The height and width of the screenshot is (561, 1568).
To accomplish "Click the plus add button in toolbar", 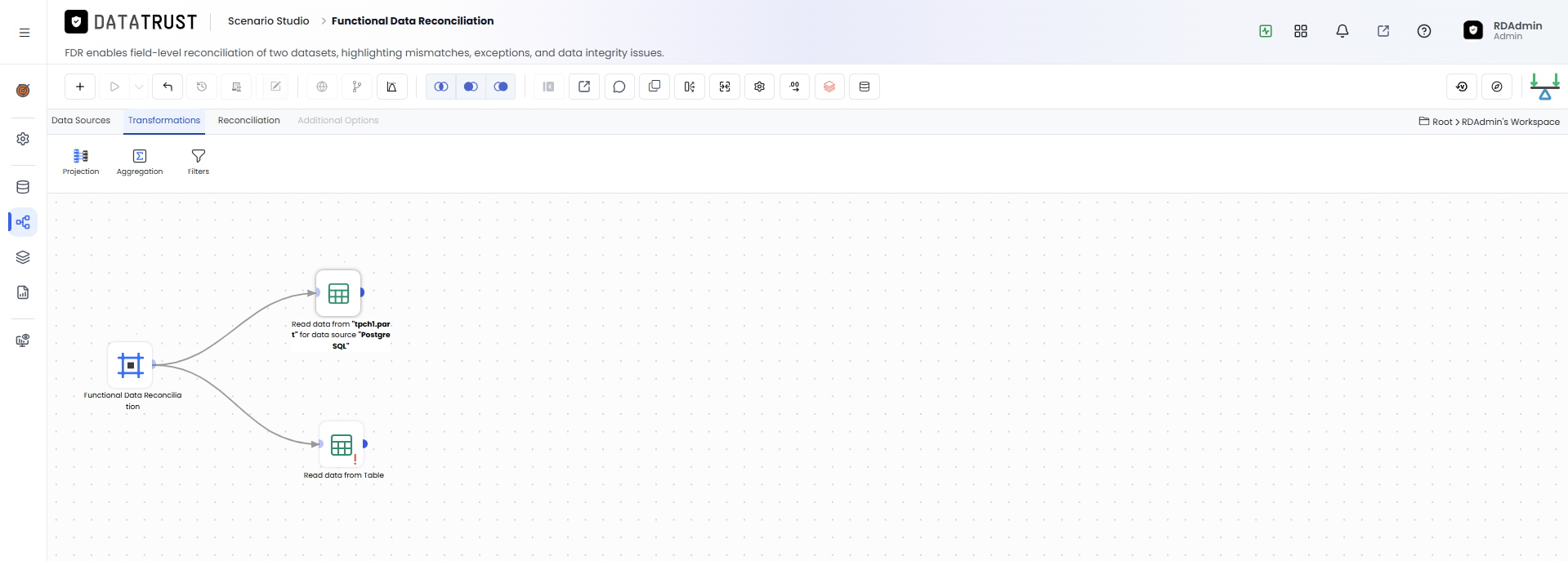I will point(80,87).
